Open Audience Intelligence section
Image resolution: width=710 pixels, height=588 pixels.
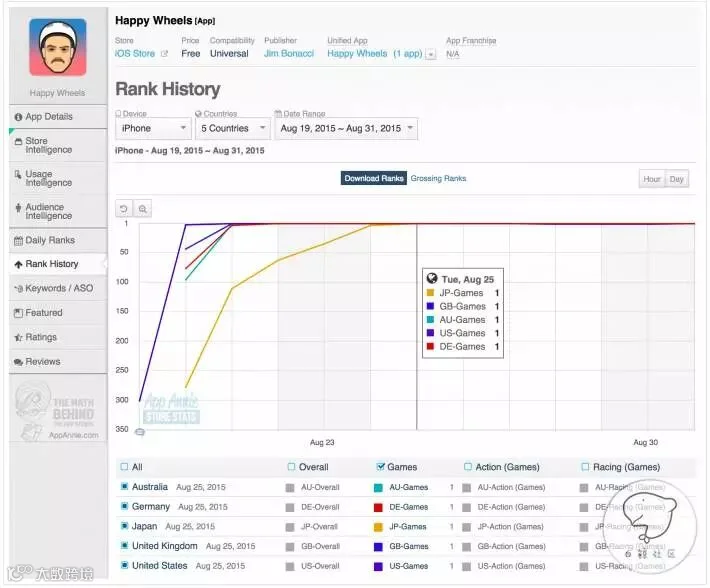click(58, 211)
